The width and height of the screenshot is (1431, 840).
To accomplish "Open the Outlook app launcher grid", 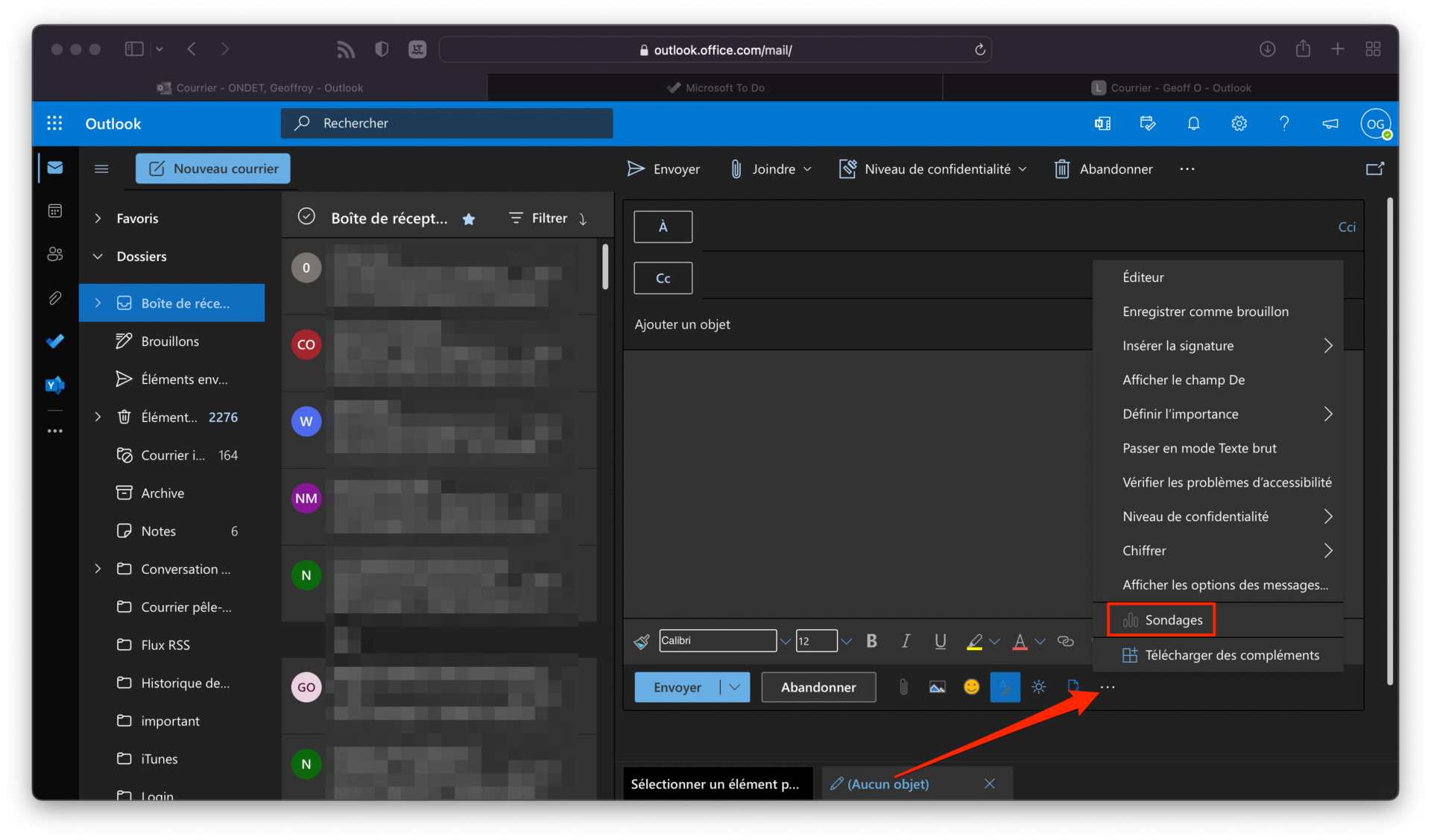I will (x=54, y=124).
